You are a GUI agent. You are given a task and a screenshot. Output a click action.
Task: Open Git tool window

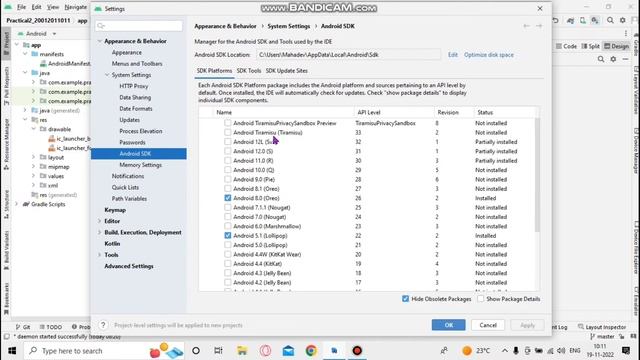[23, 327]
